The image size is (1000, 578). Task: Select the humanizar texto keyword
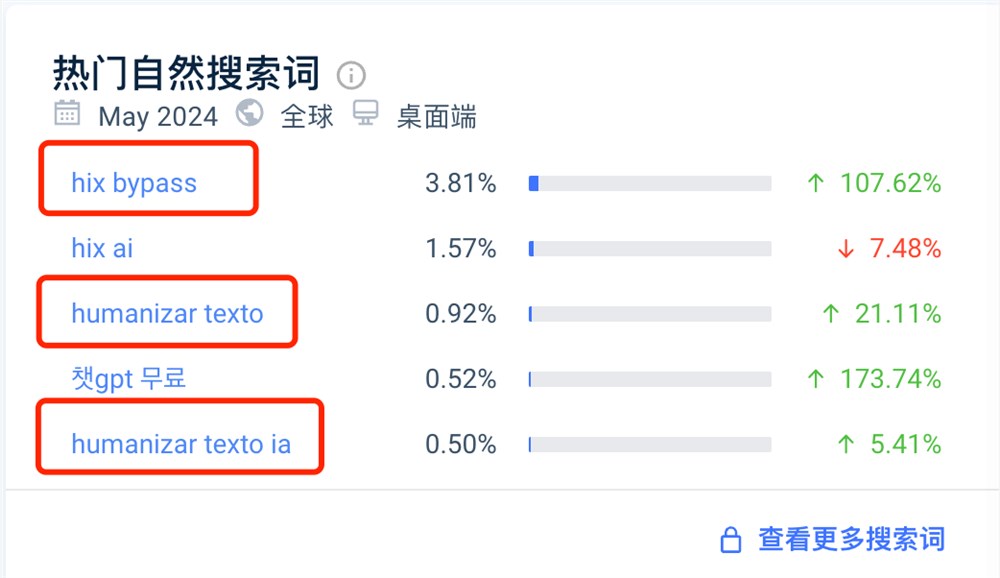[x=167, y=313]
